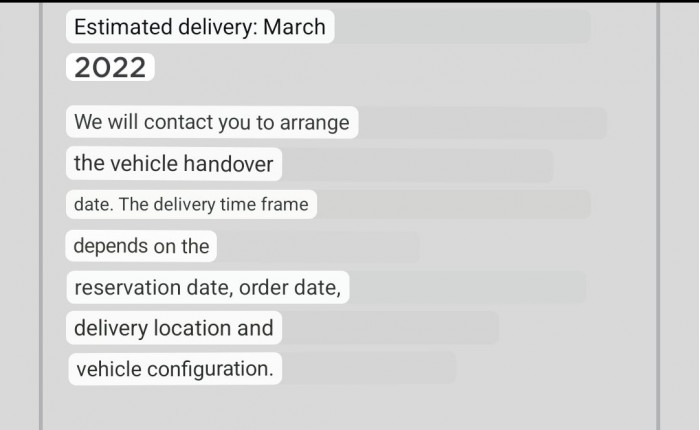Click the word "contact" in the paragraph
The width and height of the screenshot is (700, 430).
[177, 123]
